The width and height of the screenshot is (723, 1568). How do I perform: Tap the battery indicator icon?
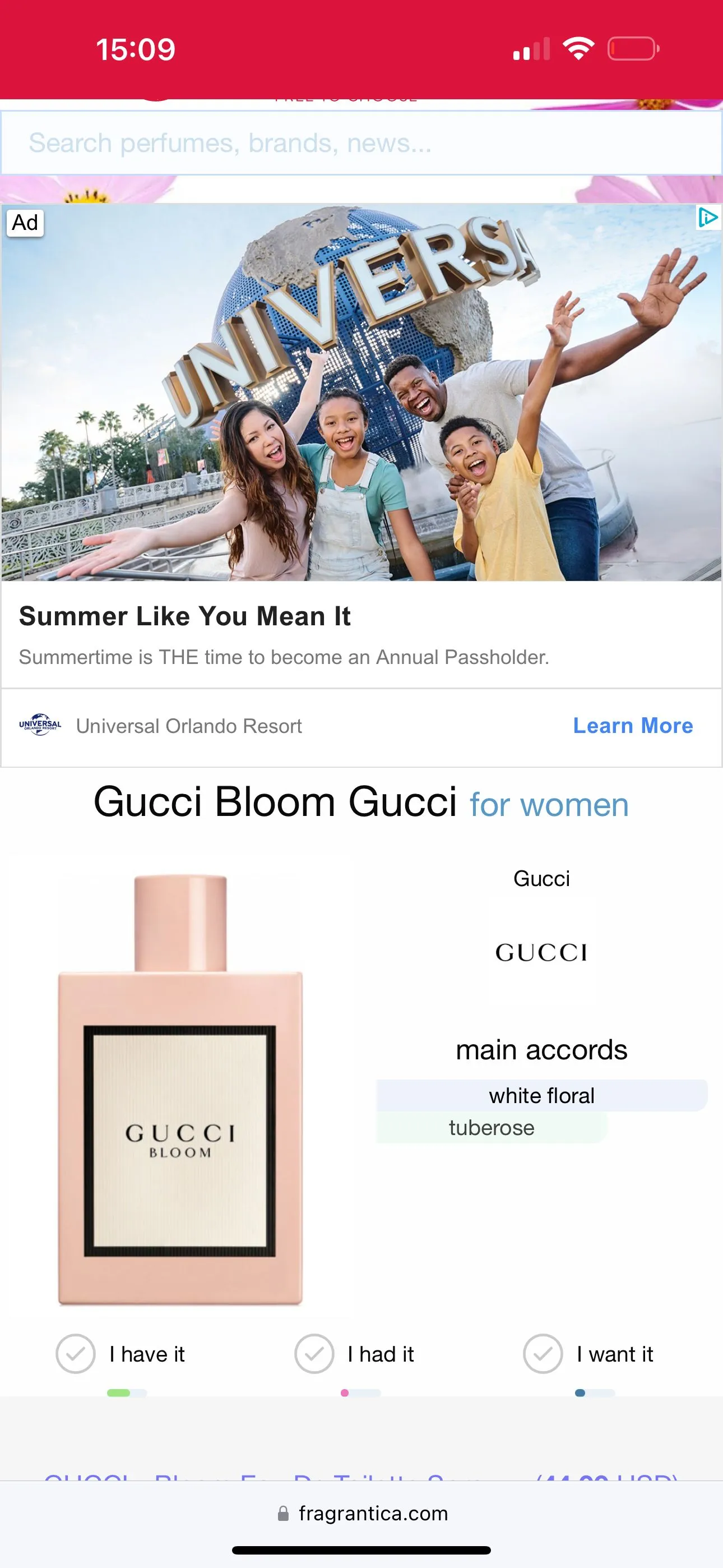coord(633,49)
